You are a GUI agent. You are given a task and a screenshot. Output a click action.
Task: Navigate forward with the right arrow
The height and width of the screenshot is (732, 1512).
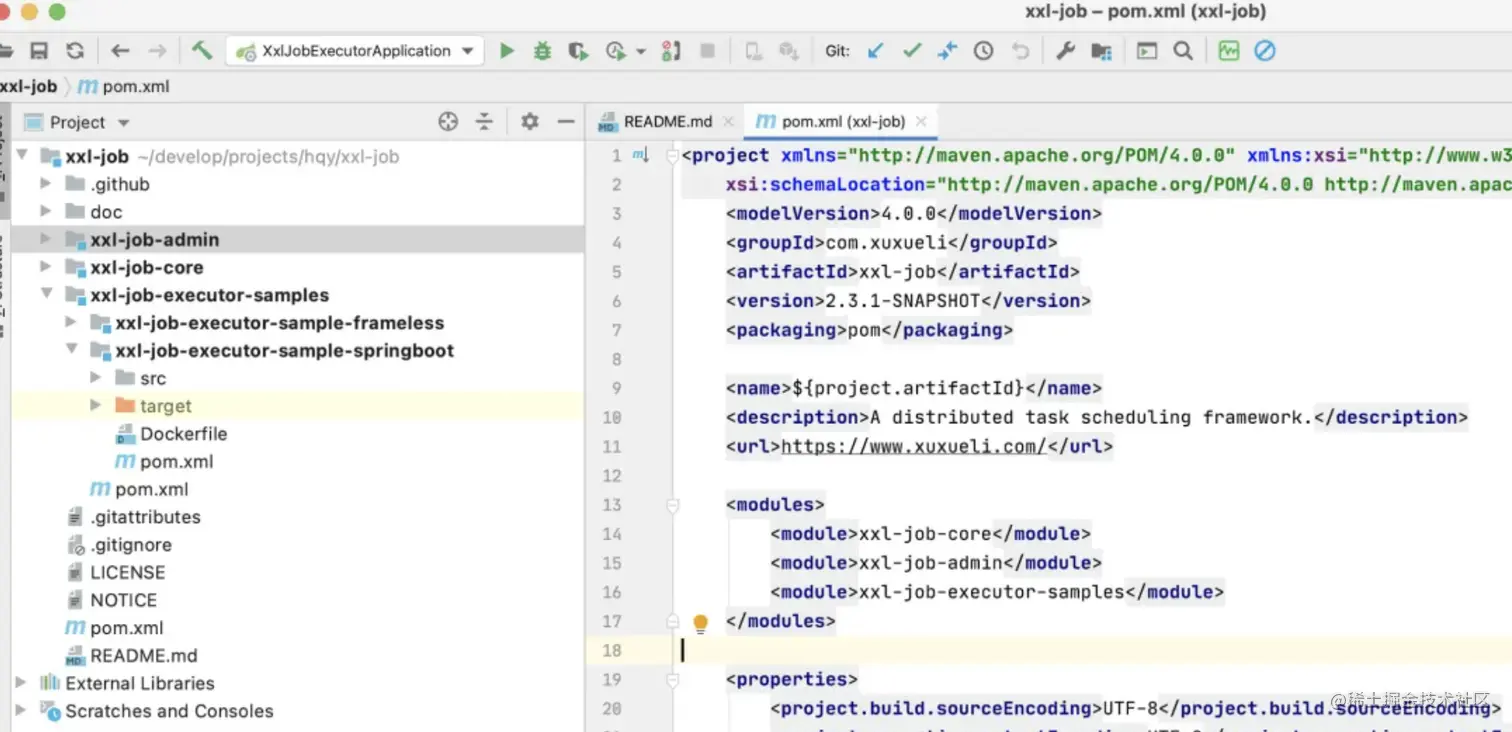(x=157, y=51)
